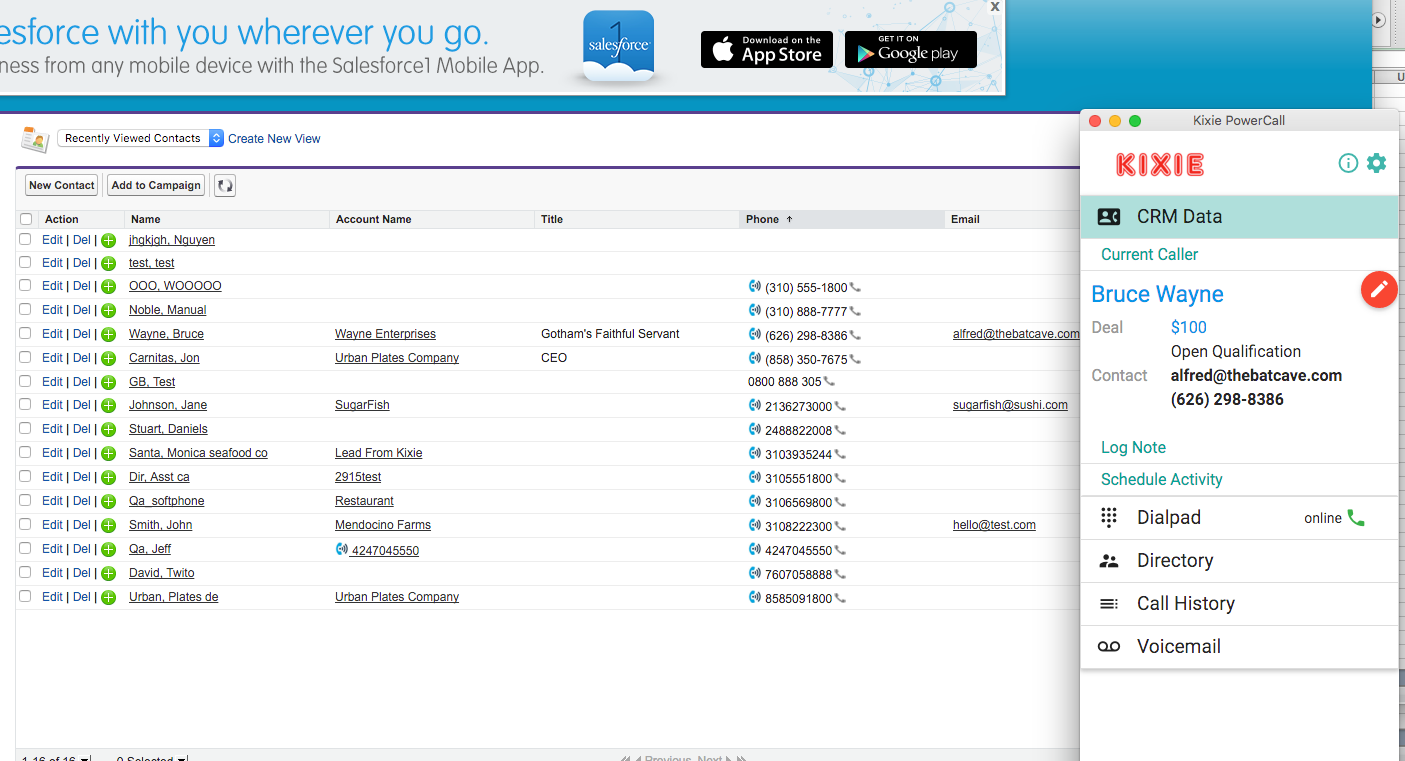Click the Voicemail tape icon

pyautogui.click(x=1108, y=647)
